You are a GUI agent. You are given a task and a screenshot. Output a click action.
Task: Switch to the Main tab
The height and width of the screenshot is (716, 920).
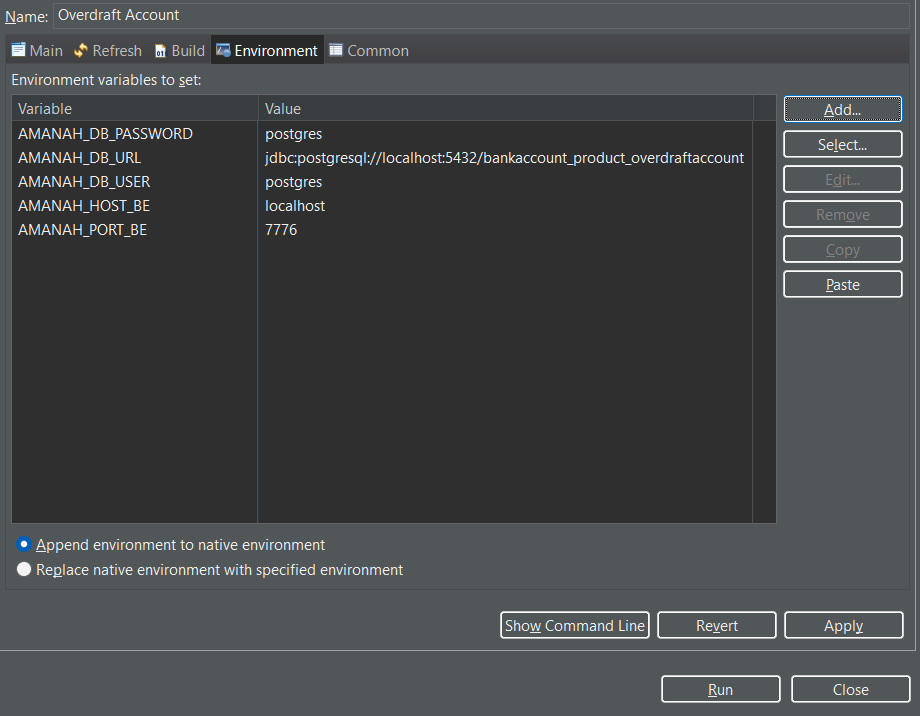coord(37,50)
